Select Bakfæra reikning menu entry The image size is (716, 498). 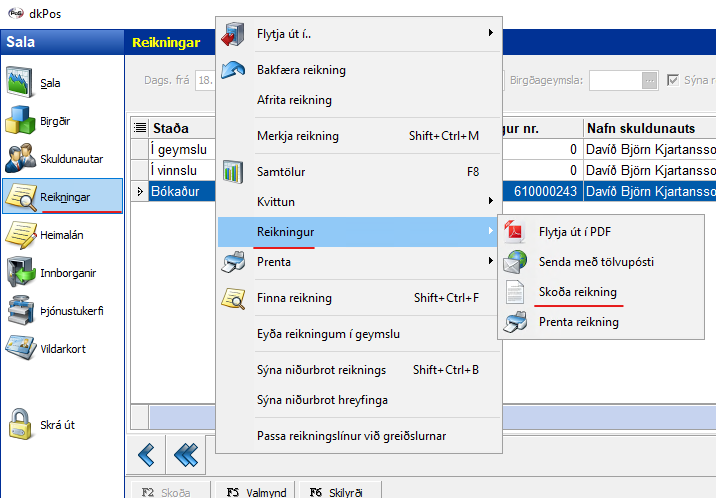(x=301, y=70)
